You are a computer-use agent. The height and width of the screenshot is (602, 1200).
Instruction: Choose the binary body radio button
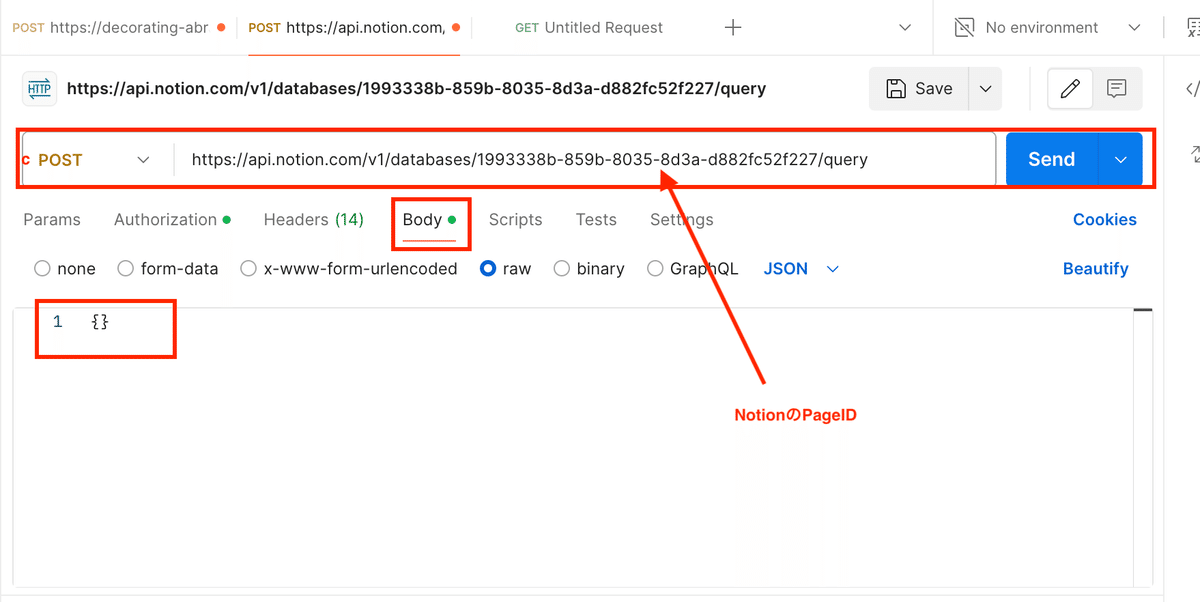click(x=562, y=269)
